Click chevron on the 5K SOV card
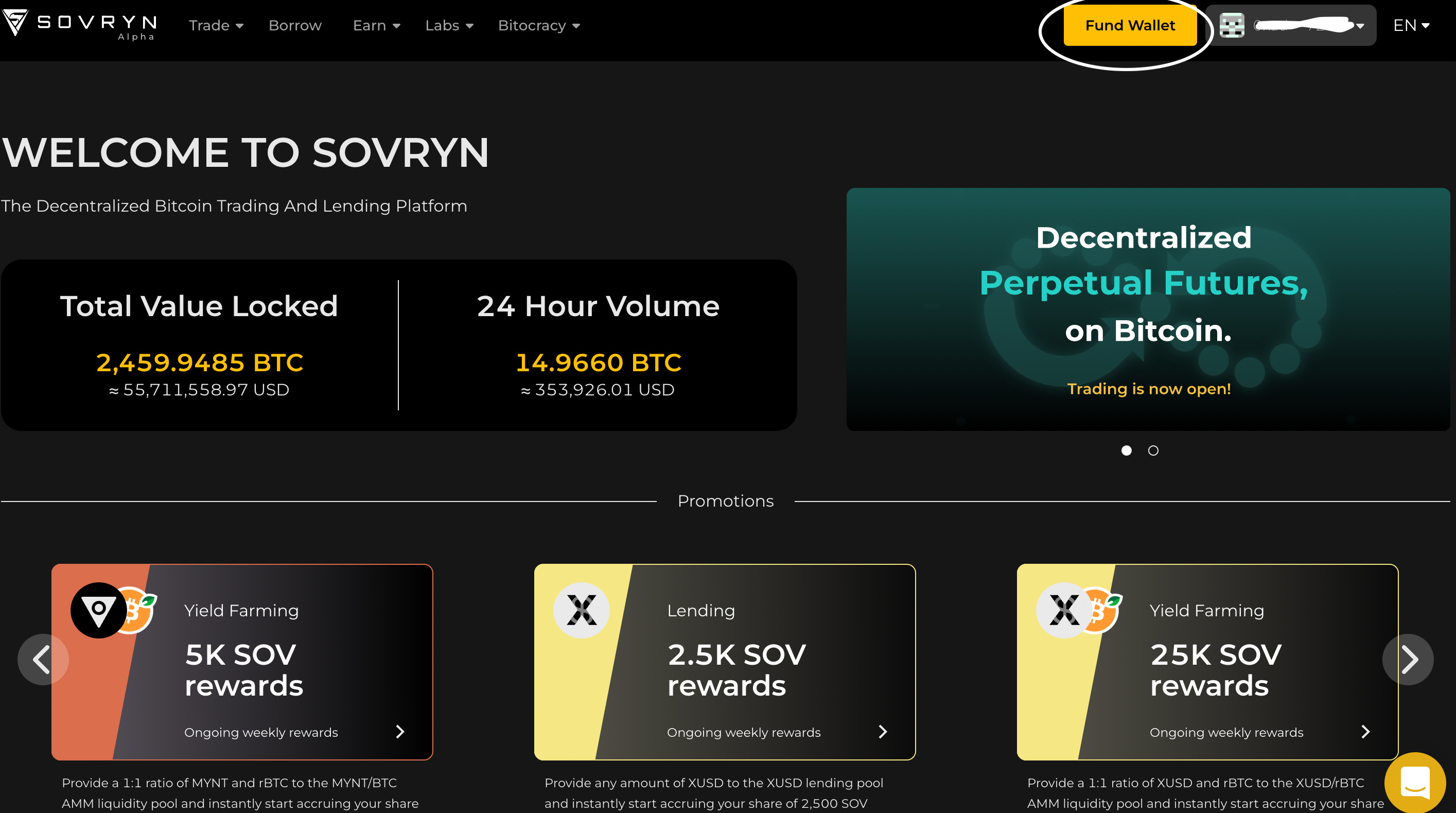This screenshot has width=1456, height=813. coord(400,732)
